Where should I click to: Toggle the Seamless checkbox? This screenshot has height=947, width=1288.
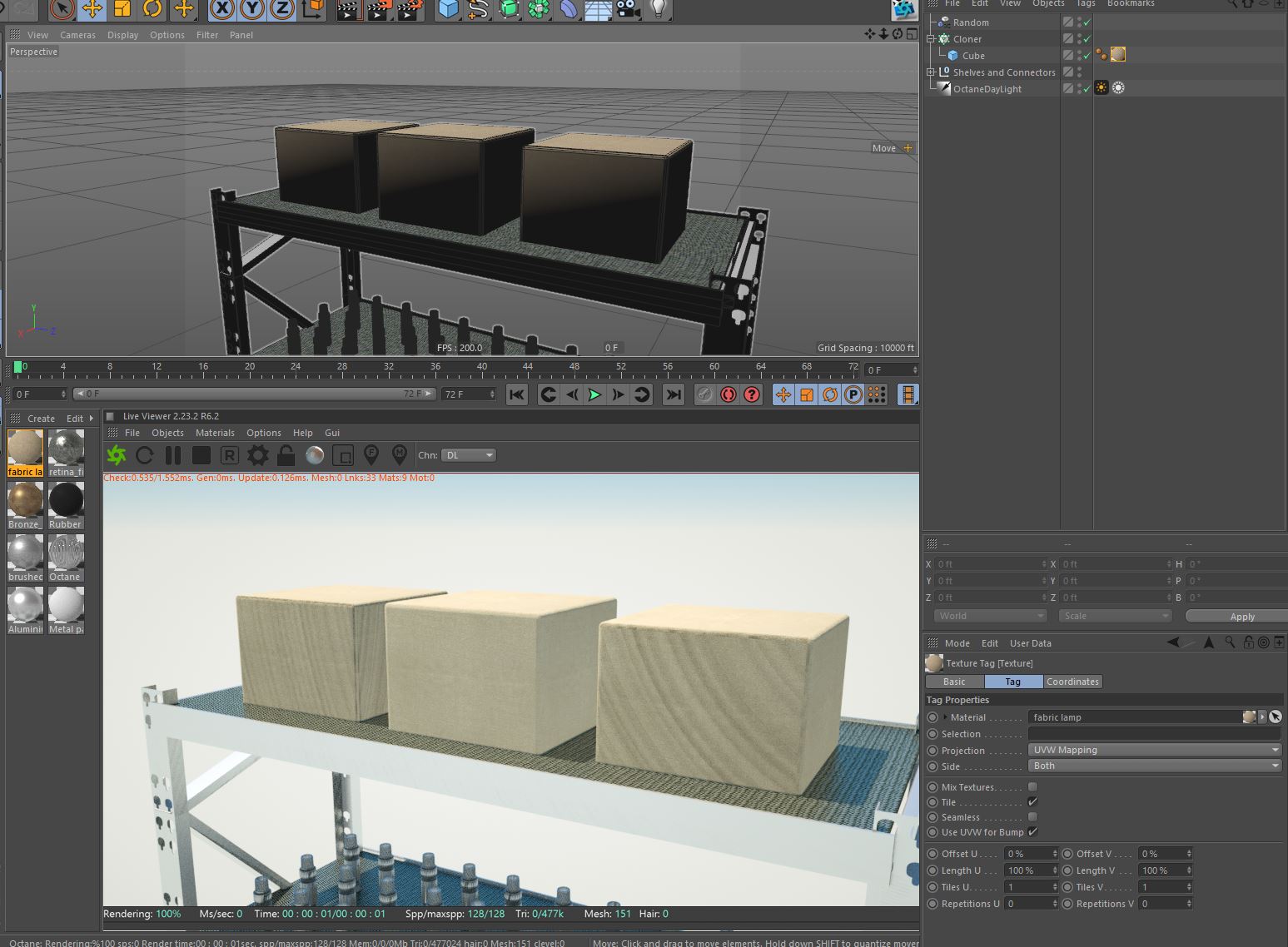pyautogui.click(x=1032, y=817)
